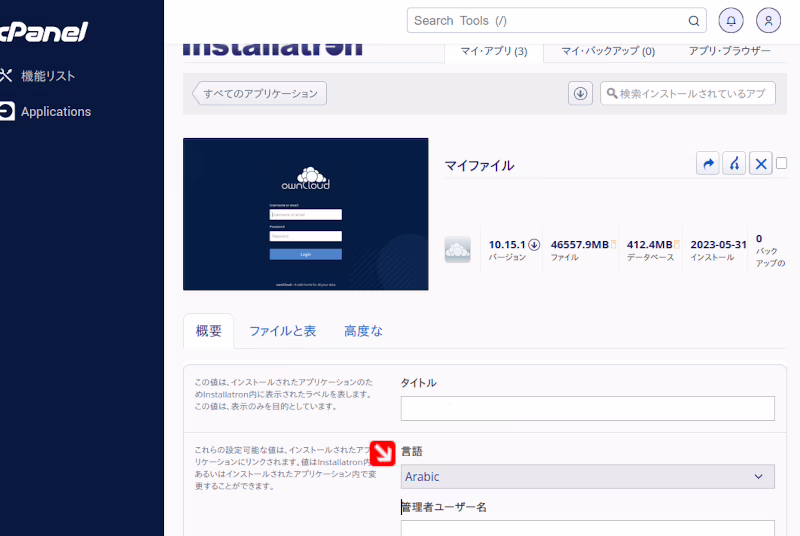Switch to the マイ・バックアップ (0) tab
This screenshot has height=536, width=800.
click(x=607, y=51)
